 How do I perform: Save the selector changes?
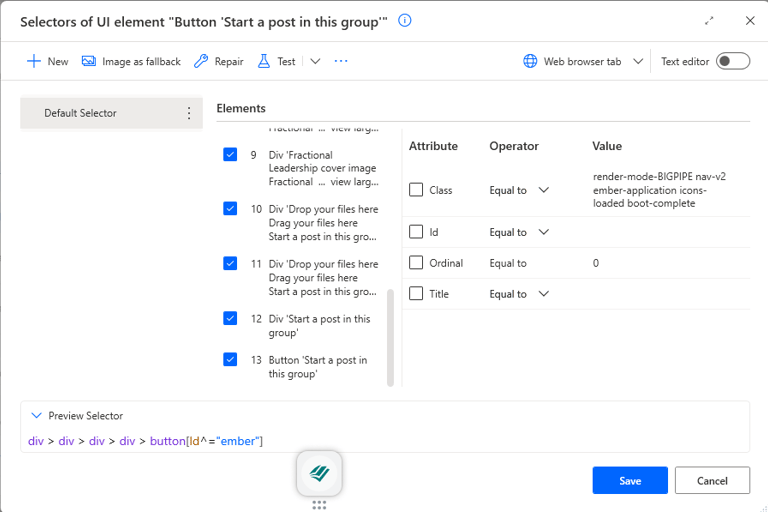(x=629, y=480)
